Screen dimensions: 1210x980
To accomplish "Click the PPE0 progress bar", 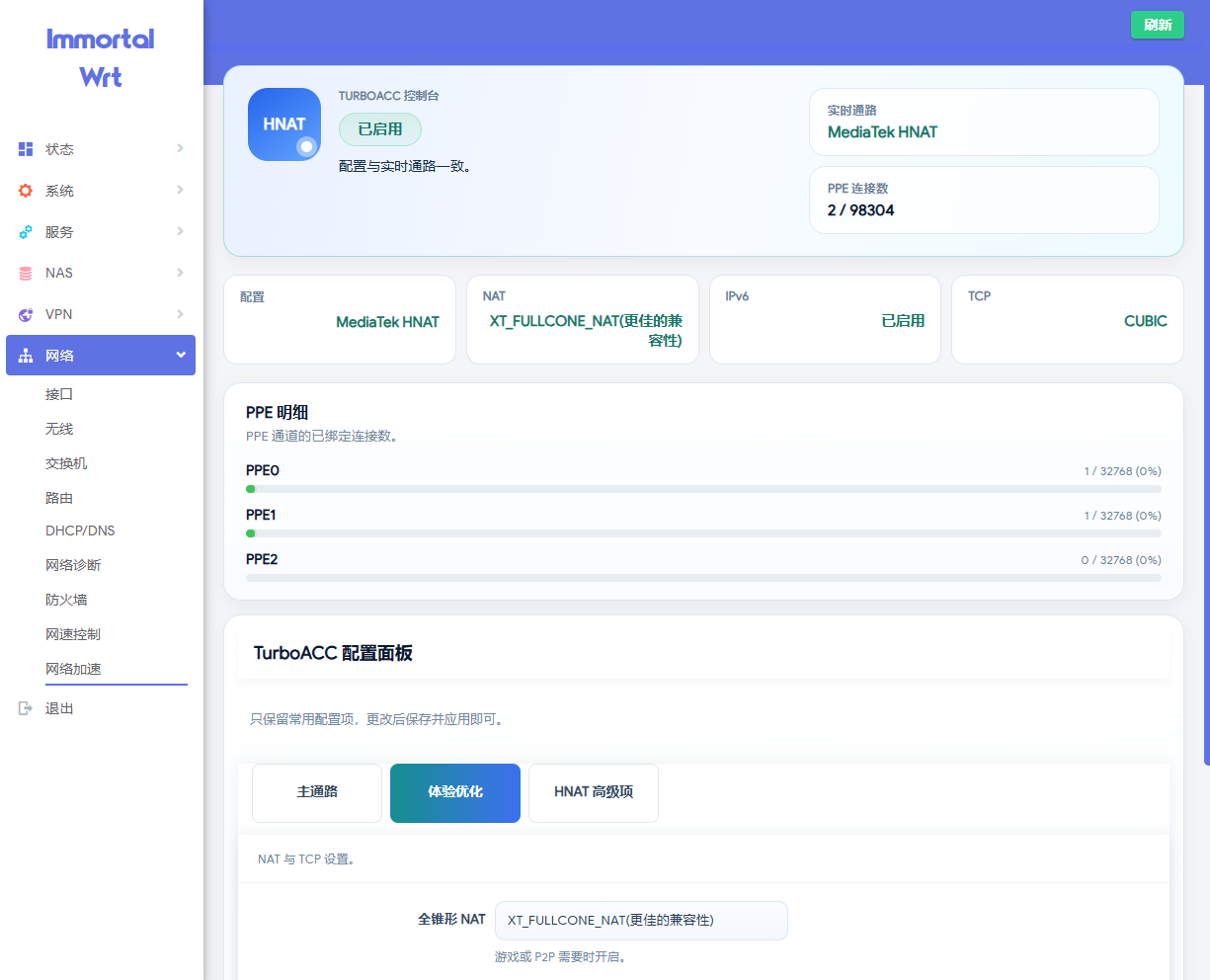I will 703,489.
